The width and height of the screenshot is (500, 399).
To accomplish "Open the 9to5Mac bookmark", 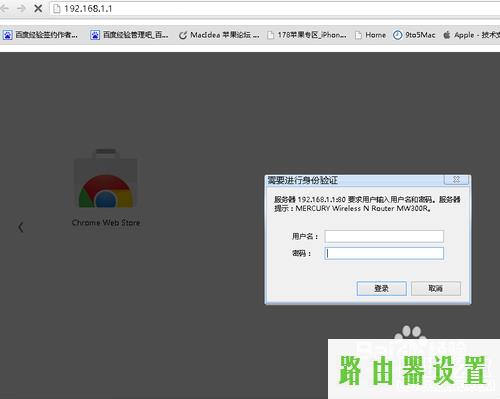I will coord(414,35).
